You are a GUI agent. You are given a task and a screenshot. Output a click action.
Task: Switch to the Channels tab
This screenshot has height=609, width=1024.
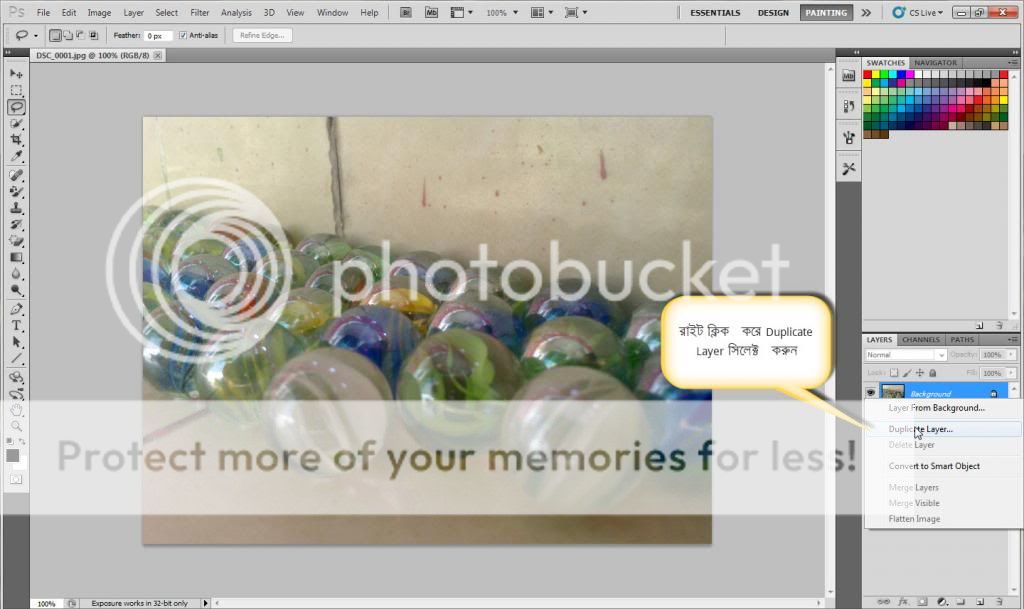point(920,340)
